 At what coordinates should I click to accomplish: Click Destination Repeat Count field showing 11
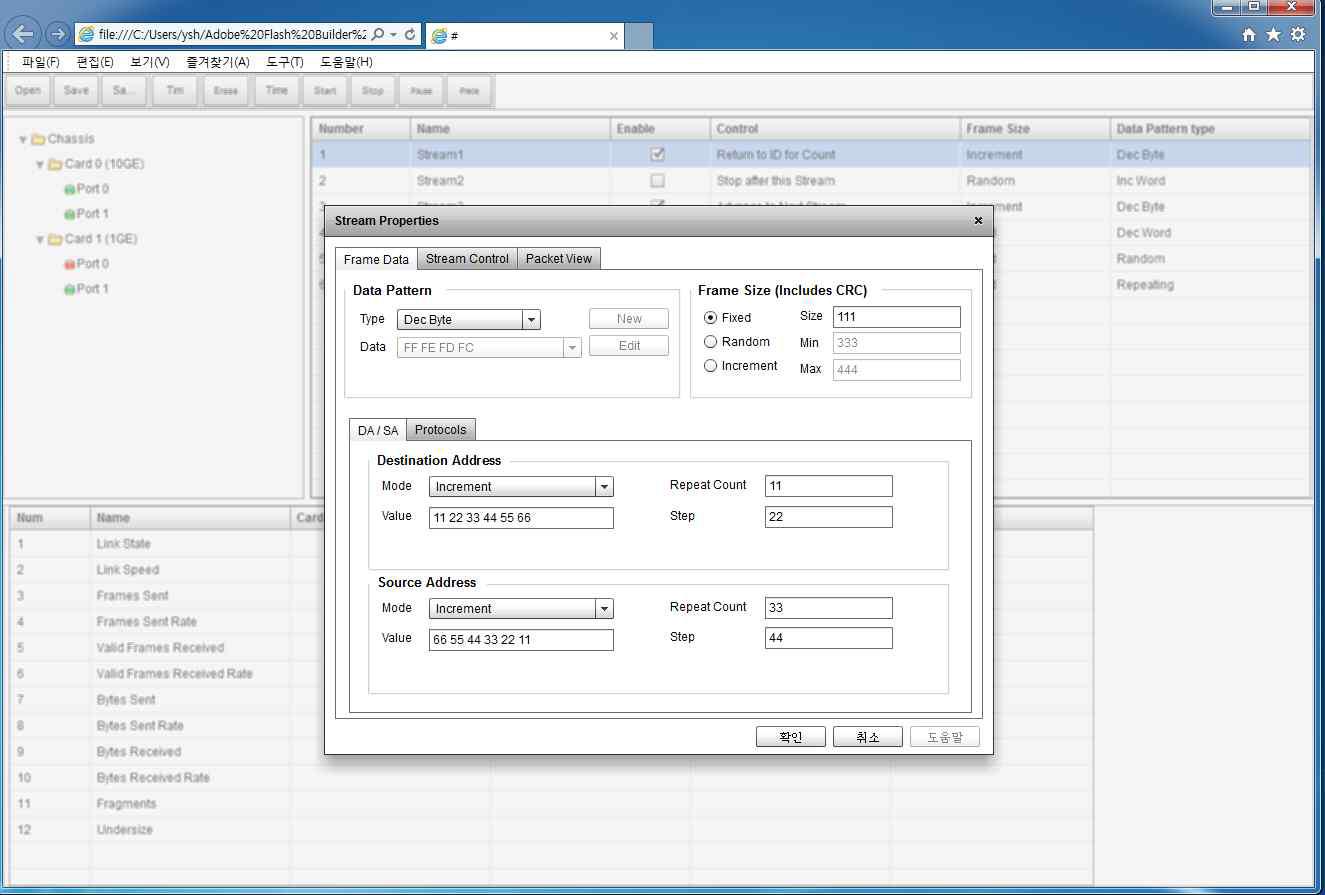829,486
